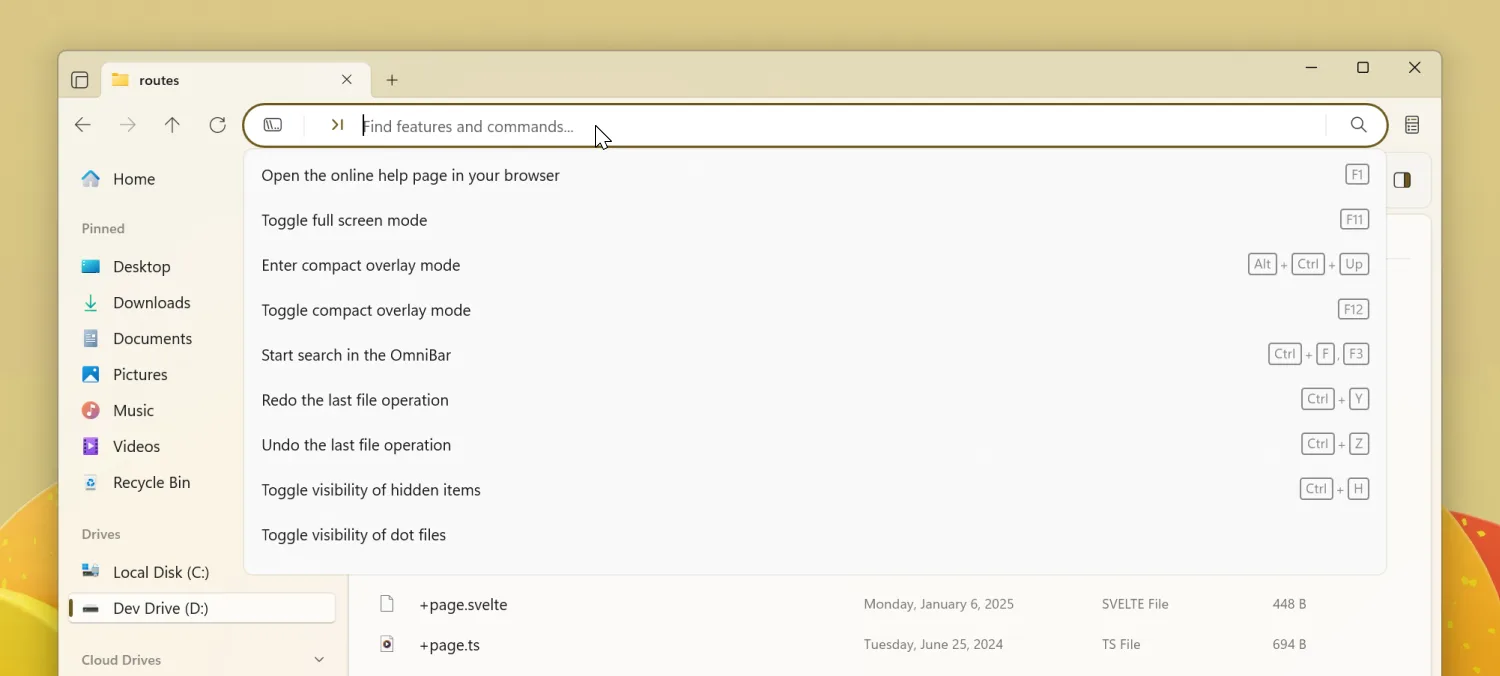This screenshot has height=676, width=1500.
Task: Click the Find features and commands field
Action: point(800,126)
